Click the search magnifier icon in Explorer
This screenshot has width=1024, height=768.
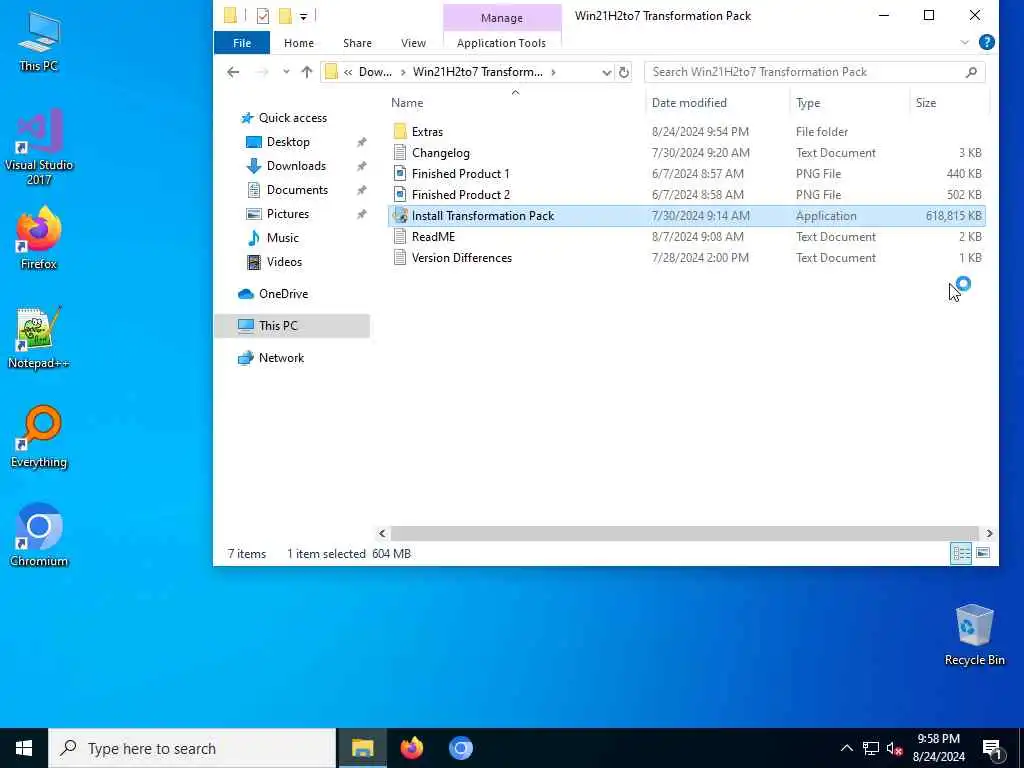(x=971, y=72)
